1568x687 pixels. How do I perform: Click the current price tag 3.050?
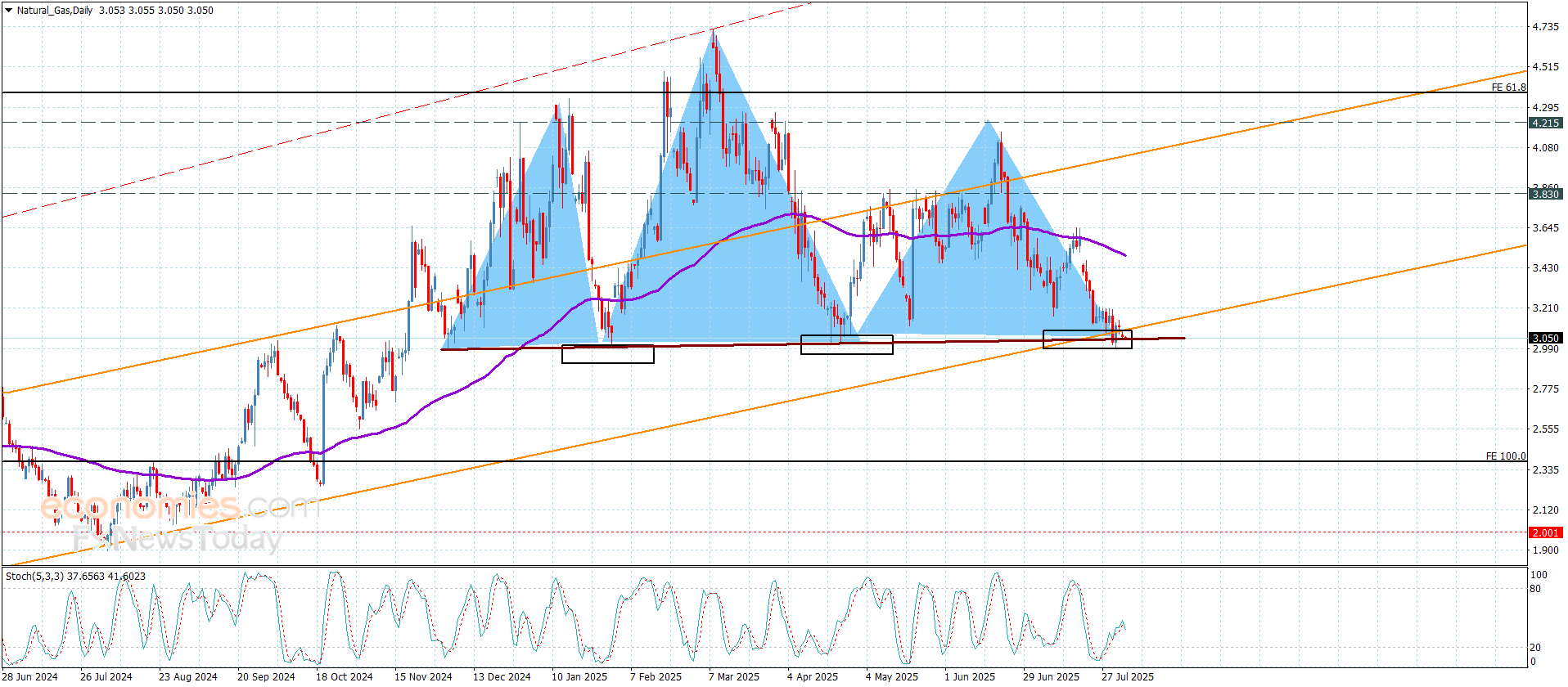[1546, 338]
